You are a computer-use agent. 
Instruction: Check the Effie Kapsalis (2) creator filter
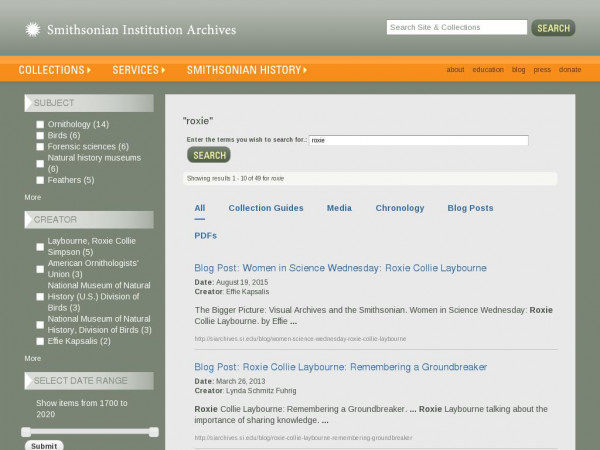coord(40,341)
